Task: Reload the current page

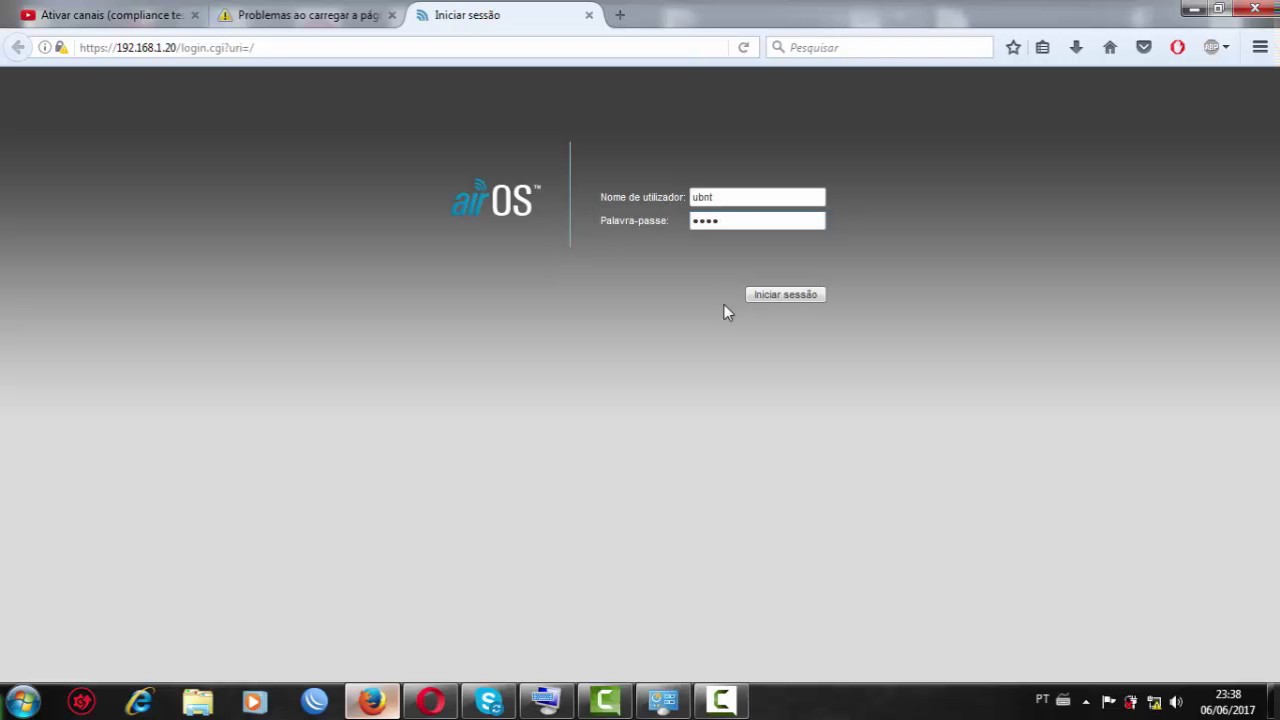Action: point(743,47)
